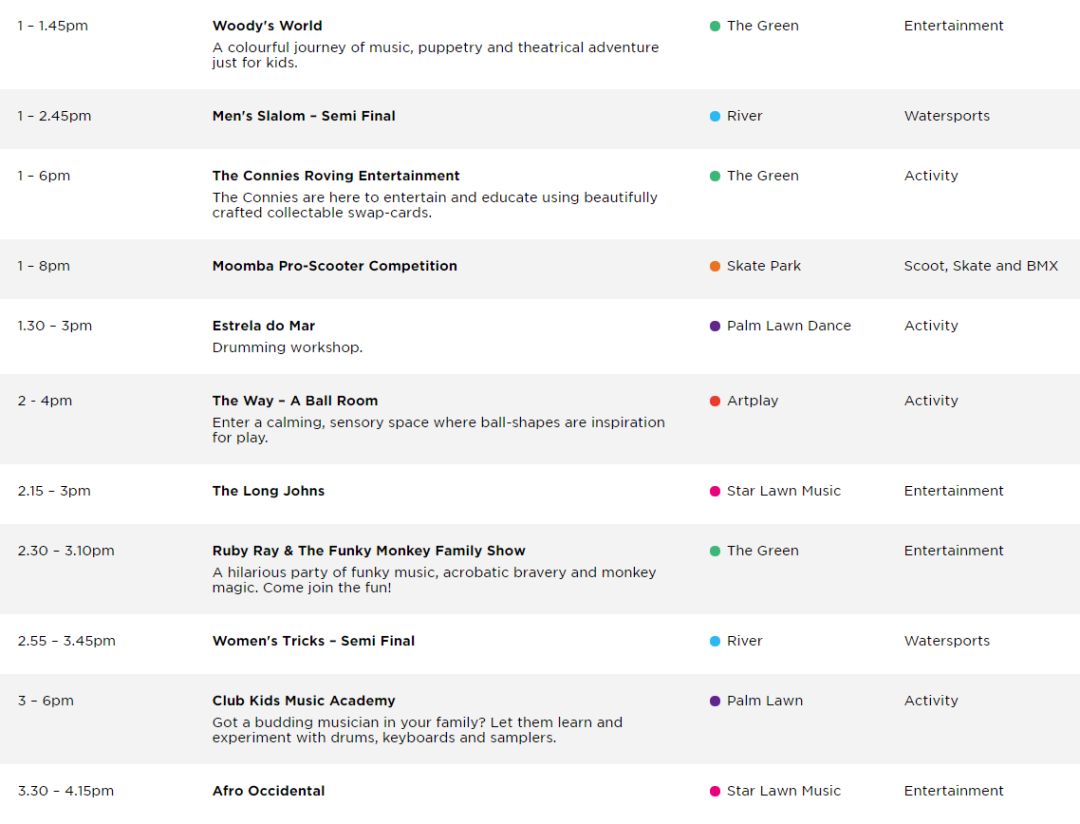This screenshot has height=824, width=1080.
Task: Click Scoot, Skate and BMX category label
Action: point(981,266)
